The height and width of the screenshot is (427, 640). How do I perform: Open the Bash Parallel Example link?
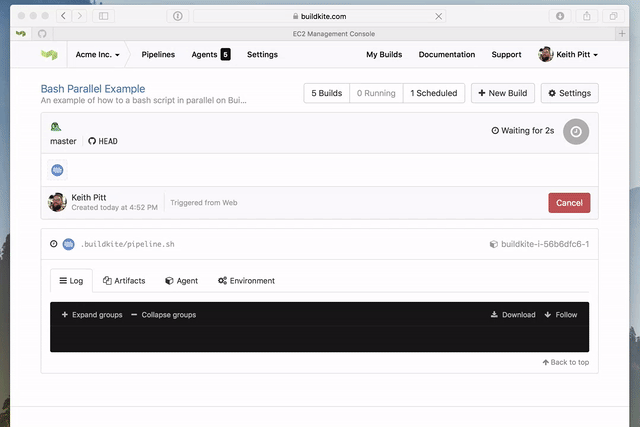tap(93, 89)
